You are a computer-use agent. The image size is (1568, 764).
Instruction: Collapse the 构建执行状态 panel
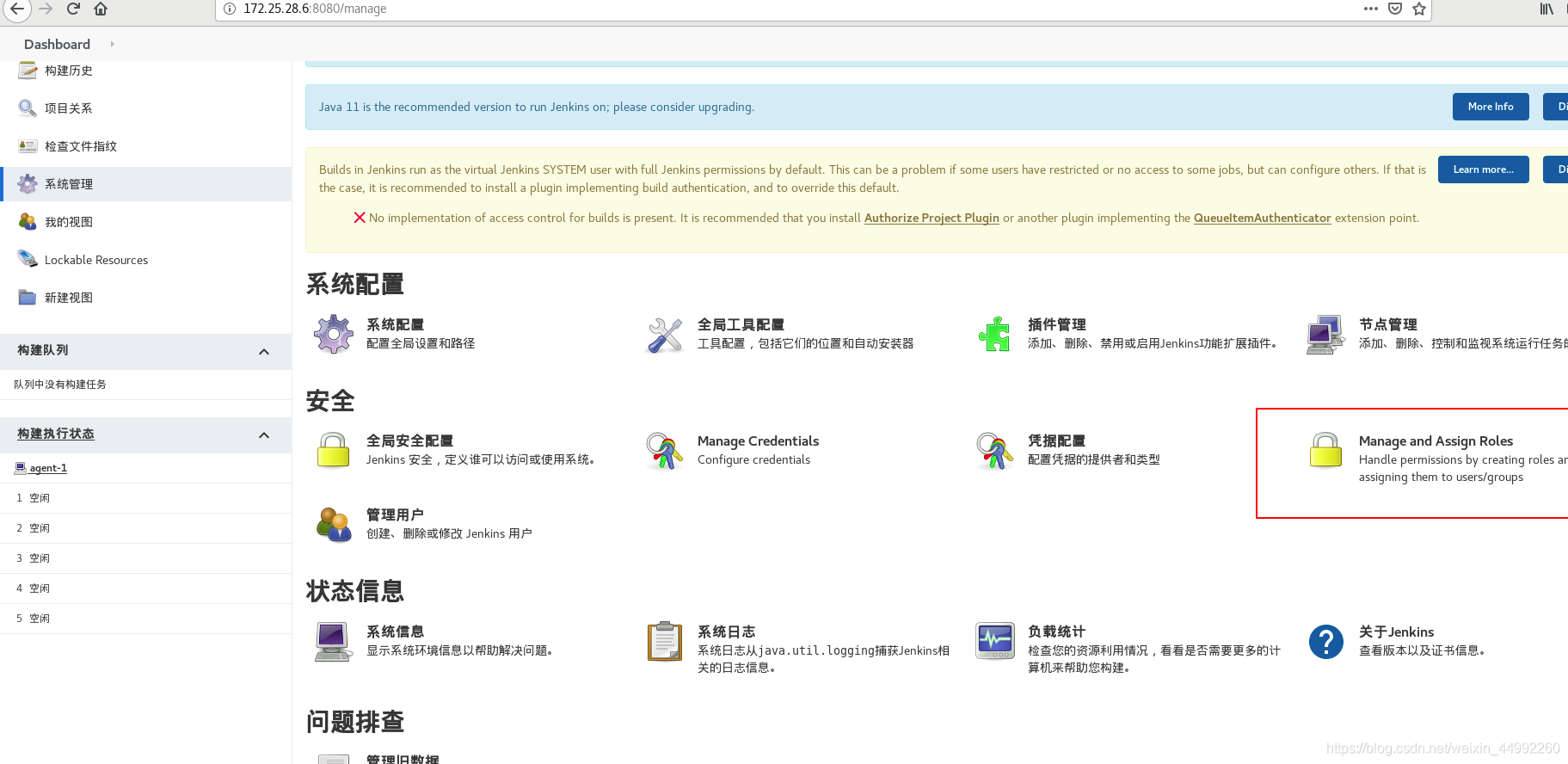tap(264, 435)
